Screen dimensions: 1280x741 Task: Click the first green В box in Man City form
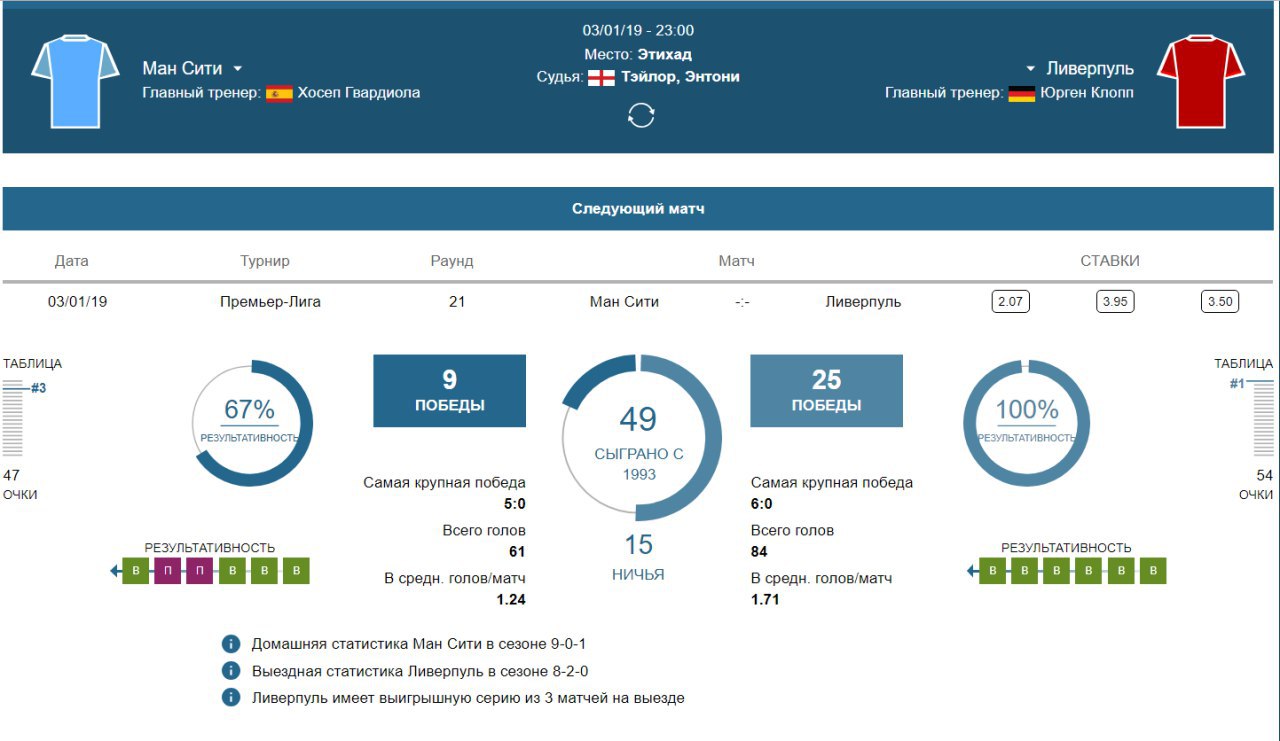136,571
